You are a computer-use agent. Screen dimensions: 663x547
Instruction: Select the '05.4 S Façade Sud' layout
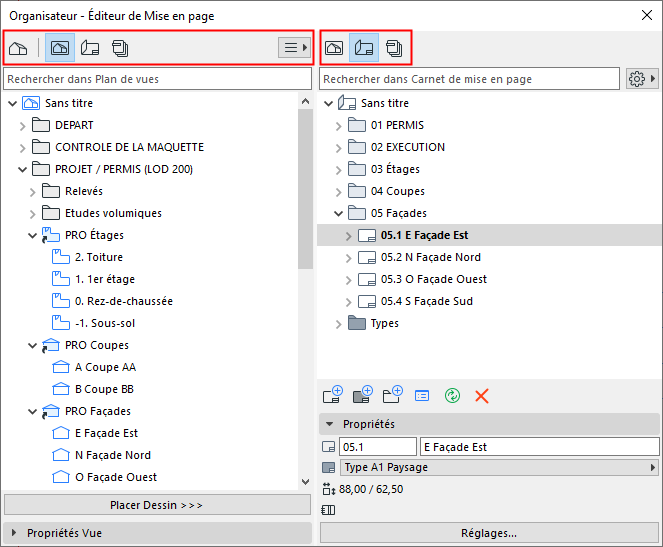tap(427, 301)
